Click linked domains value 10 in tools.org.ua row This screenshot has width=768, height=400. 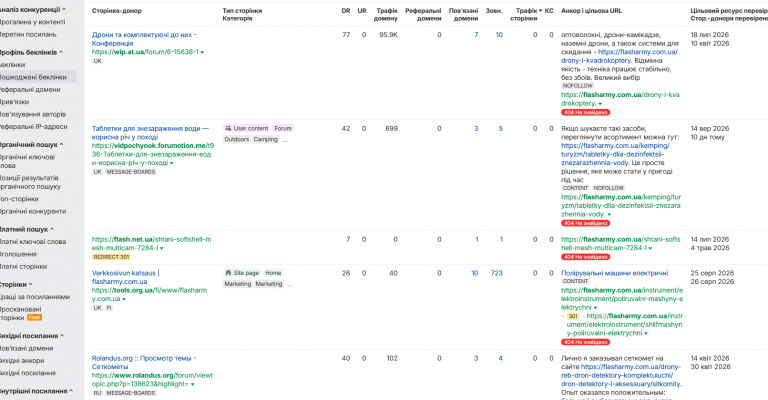coord(475,273)
